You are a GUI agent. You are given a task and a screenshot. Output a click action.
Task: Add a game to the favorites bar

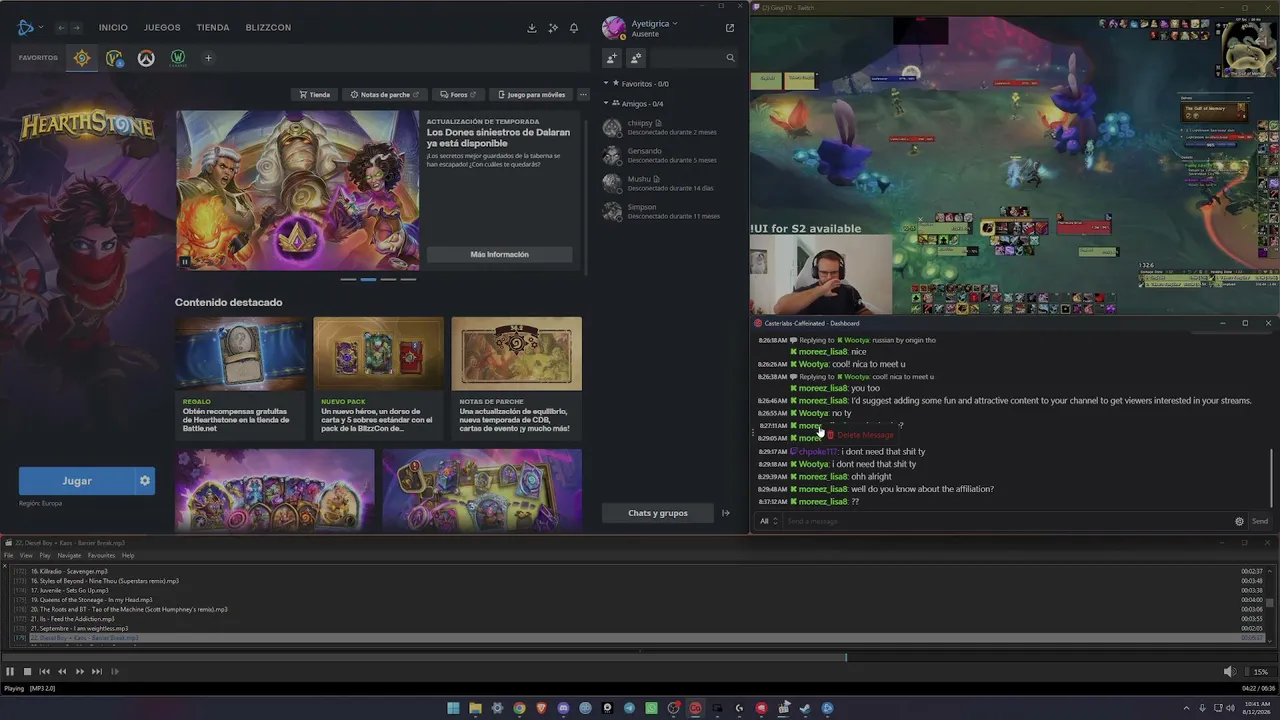pyautogui.click(x=208, y=58)
